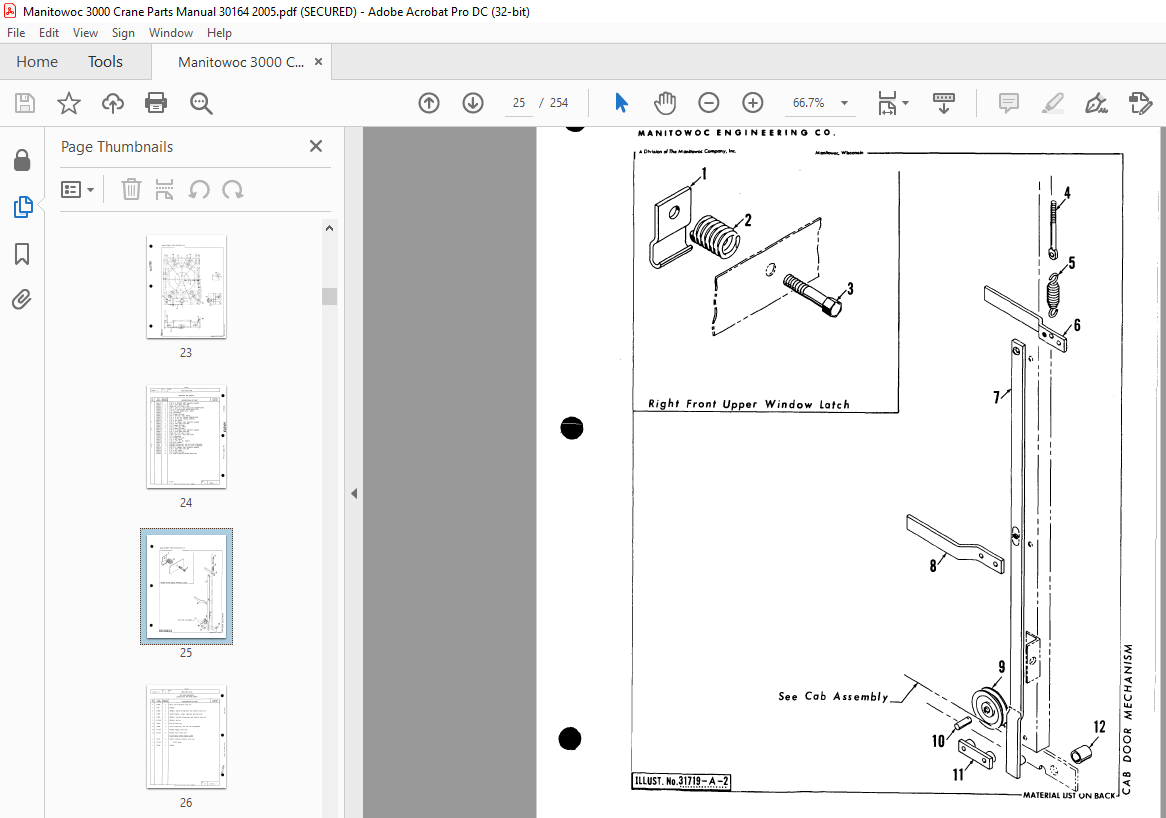Select the arrow selection tool

[621, 103]
